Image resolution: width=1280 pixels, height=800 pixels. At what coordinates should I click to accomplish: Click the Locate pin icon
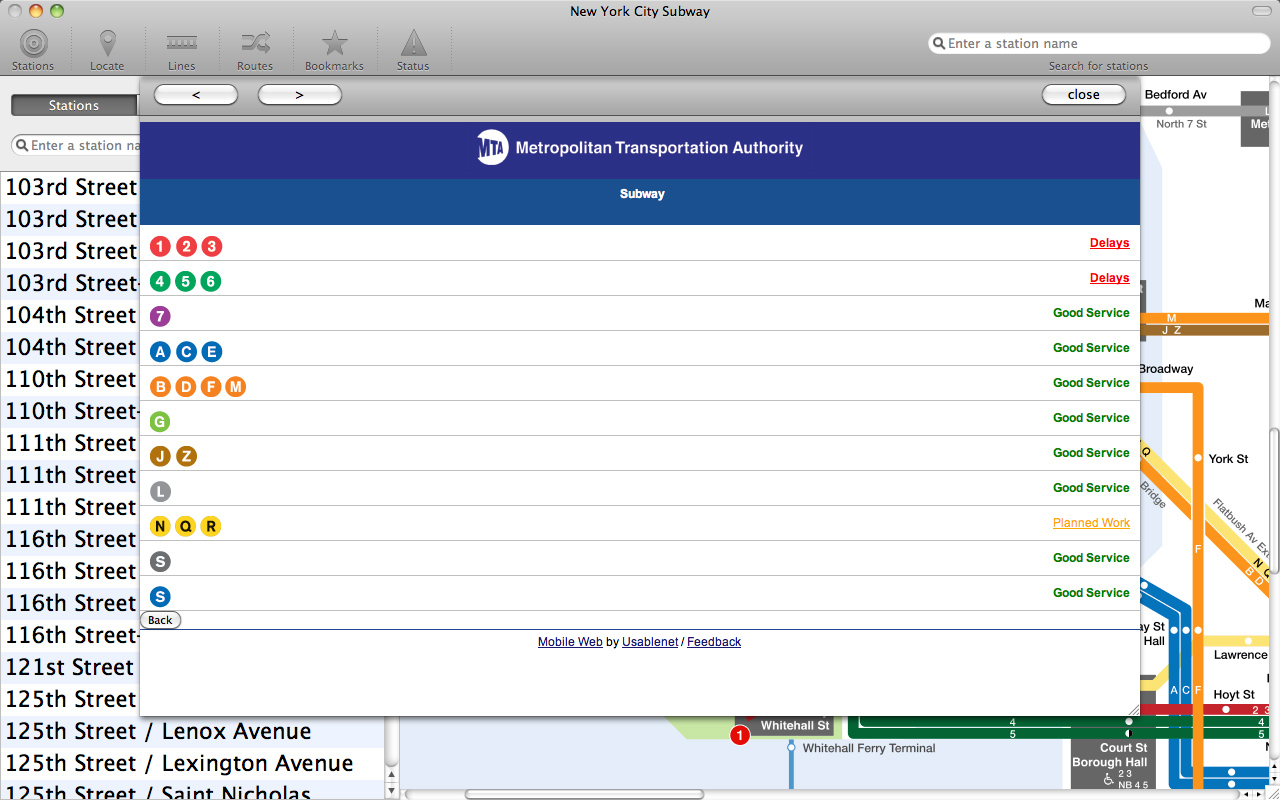coord(107,44)
